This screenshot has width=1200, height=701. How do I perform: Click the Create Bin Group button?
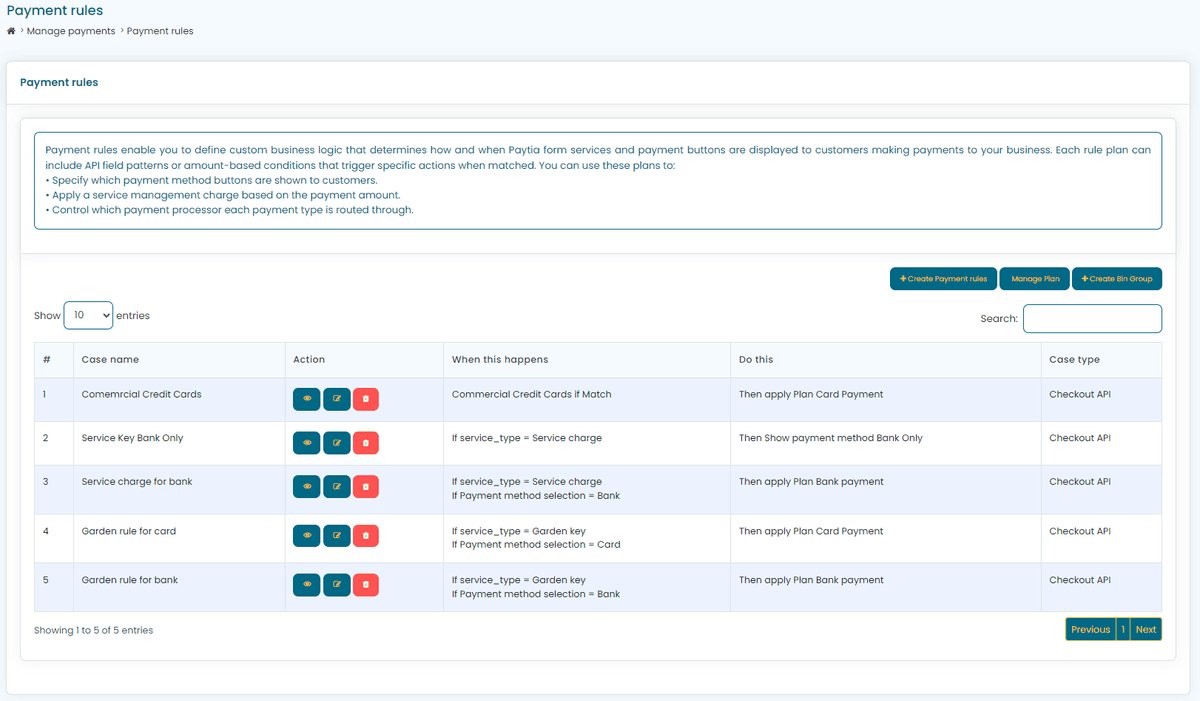point(1117,279)
